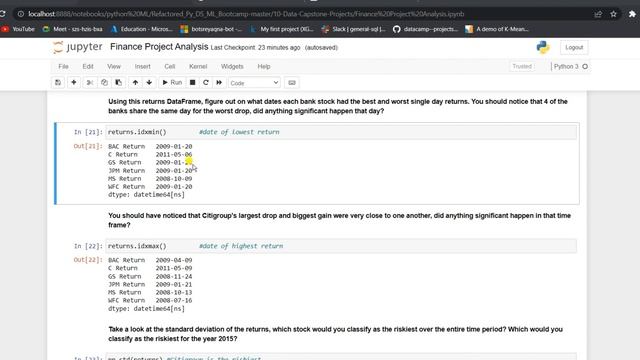The height and width of the screenshot is (360, 640).
Task: Run the selected cell
Action: (172, 83)
